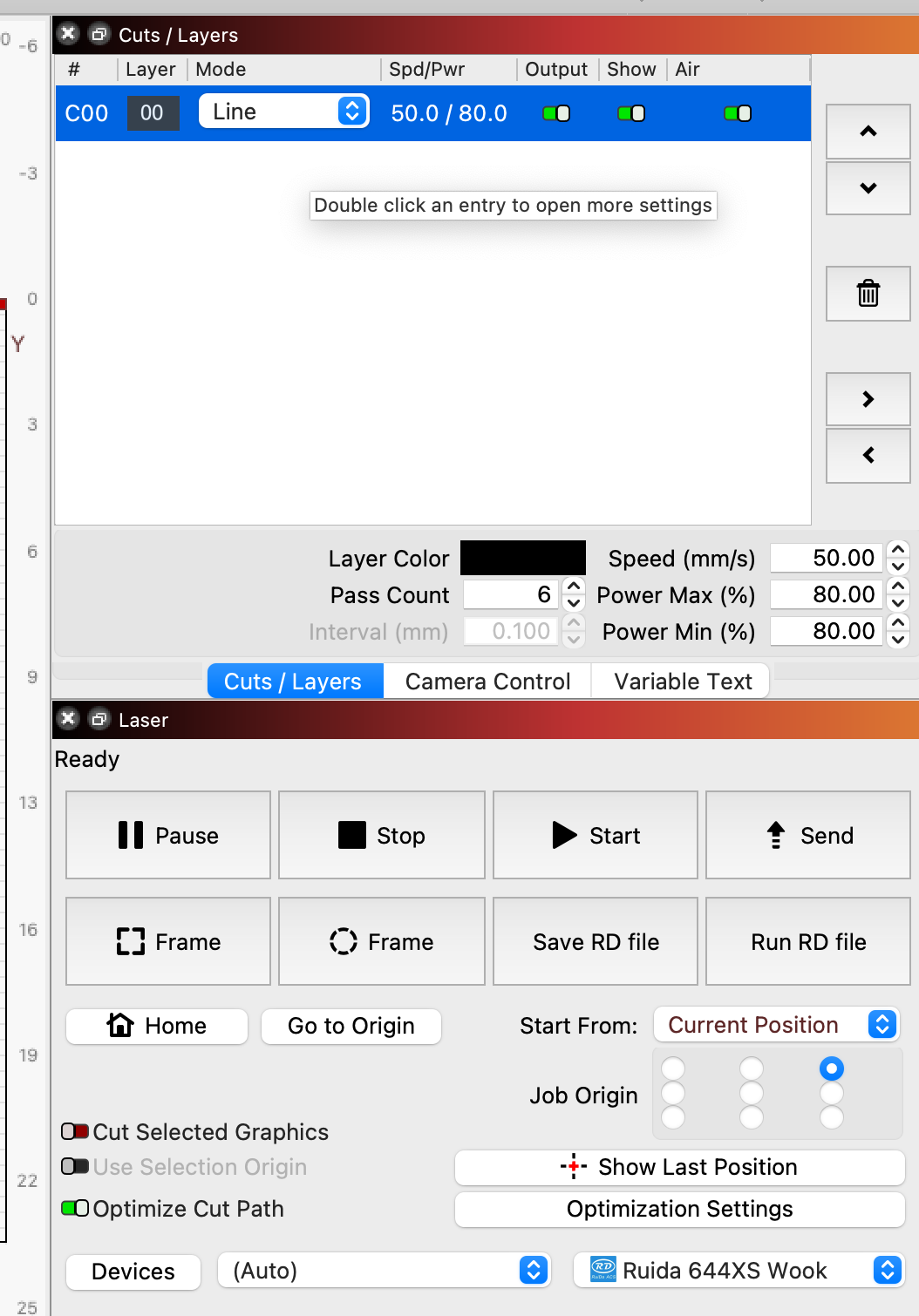The image size is (919, 1316).
Task: Move layer up with the up arrow
Action: point(868,132)
